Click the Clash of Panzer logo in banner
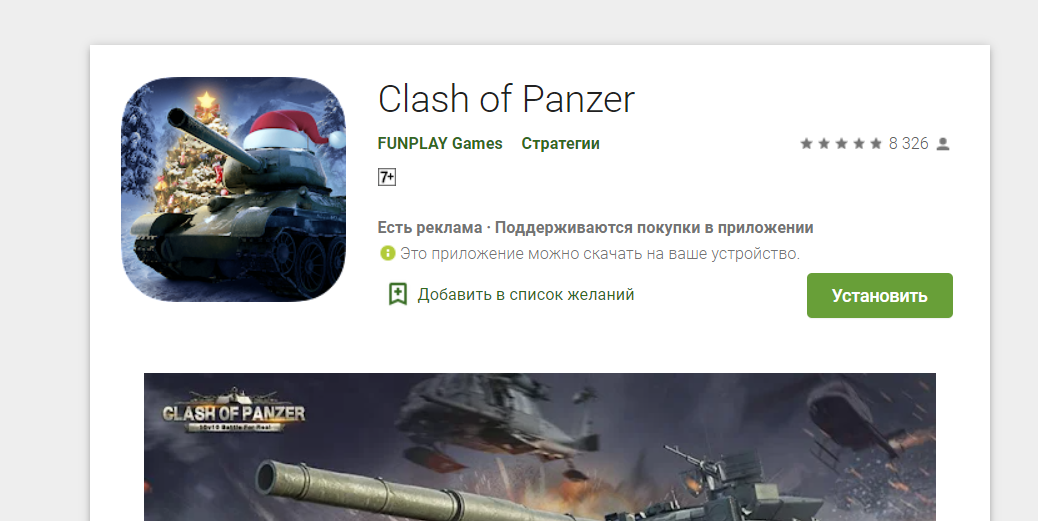Image resolution: width=1038 pixels, height=521 pixels. click(234, 411)
